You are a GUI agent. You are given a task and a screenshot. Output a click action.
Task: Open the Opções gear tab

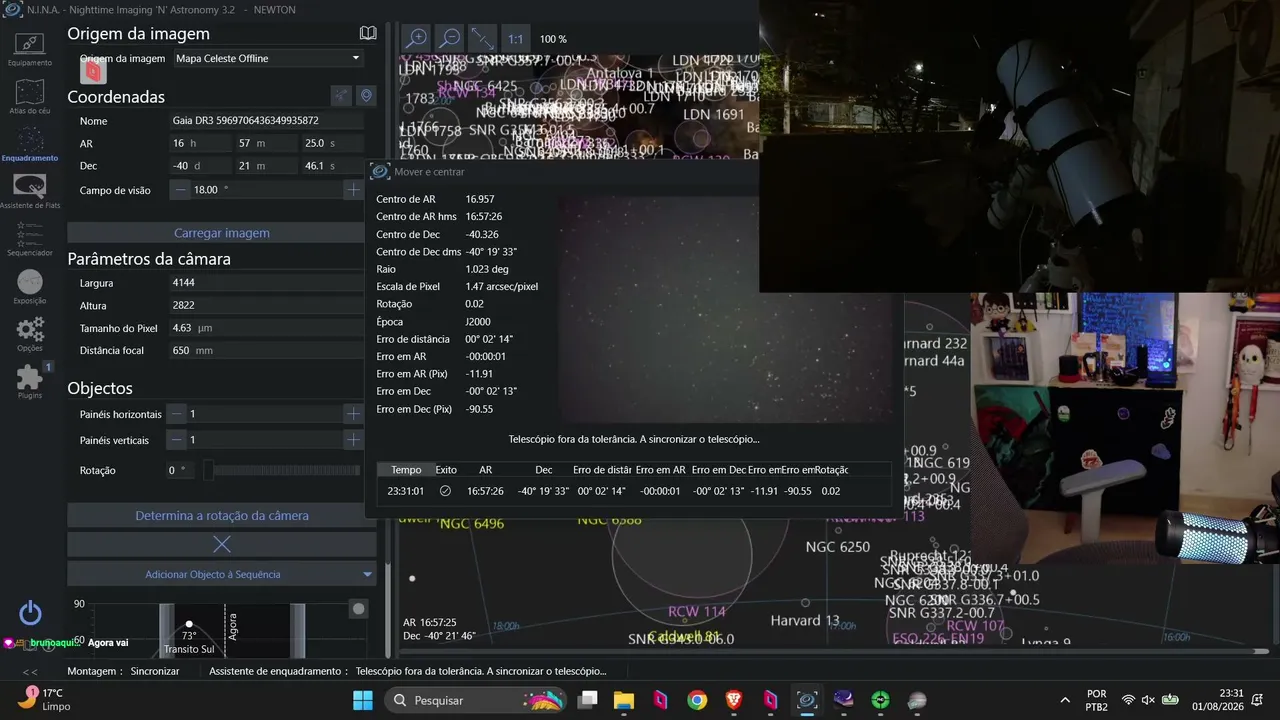pyautogui.click(x=30, y=333)
